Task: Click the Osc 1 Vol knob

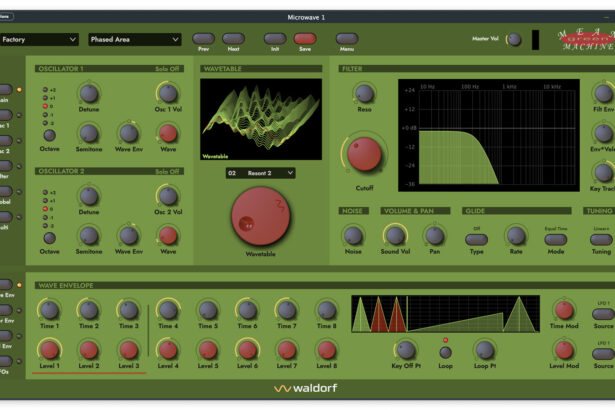Action: [x=168, y=94]
